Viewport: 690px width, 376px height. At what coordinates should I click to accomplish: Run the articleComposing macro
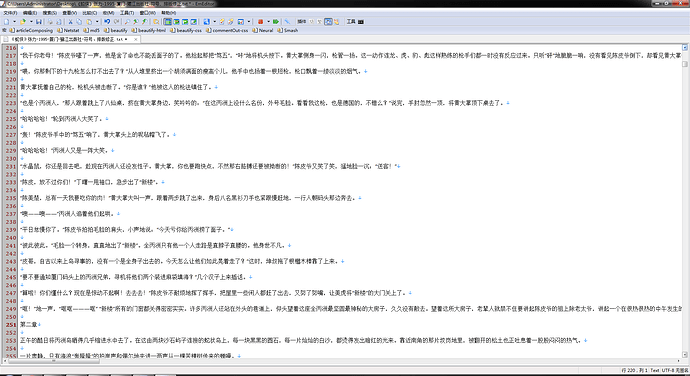31,30
